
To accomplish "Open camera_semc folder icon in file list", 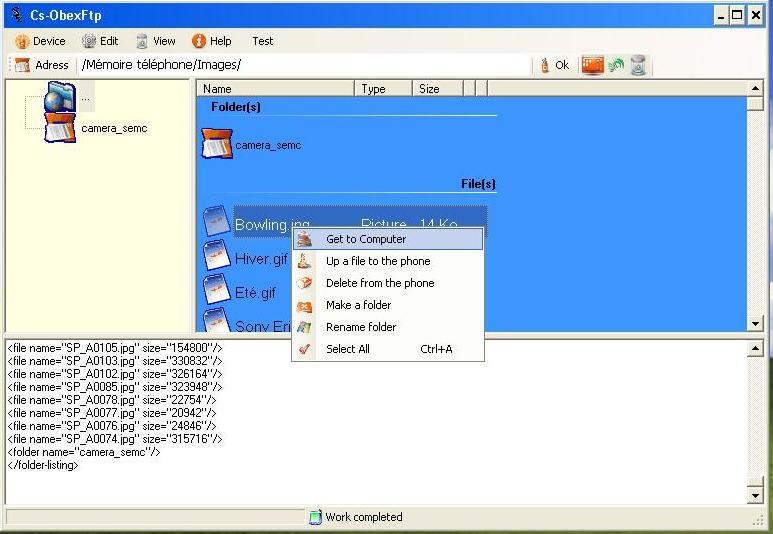I will point(217,145).
